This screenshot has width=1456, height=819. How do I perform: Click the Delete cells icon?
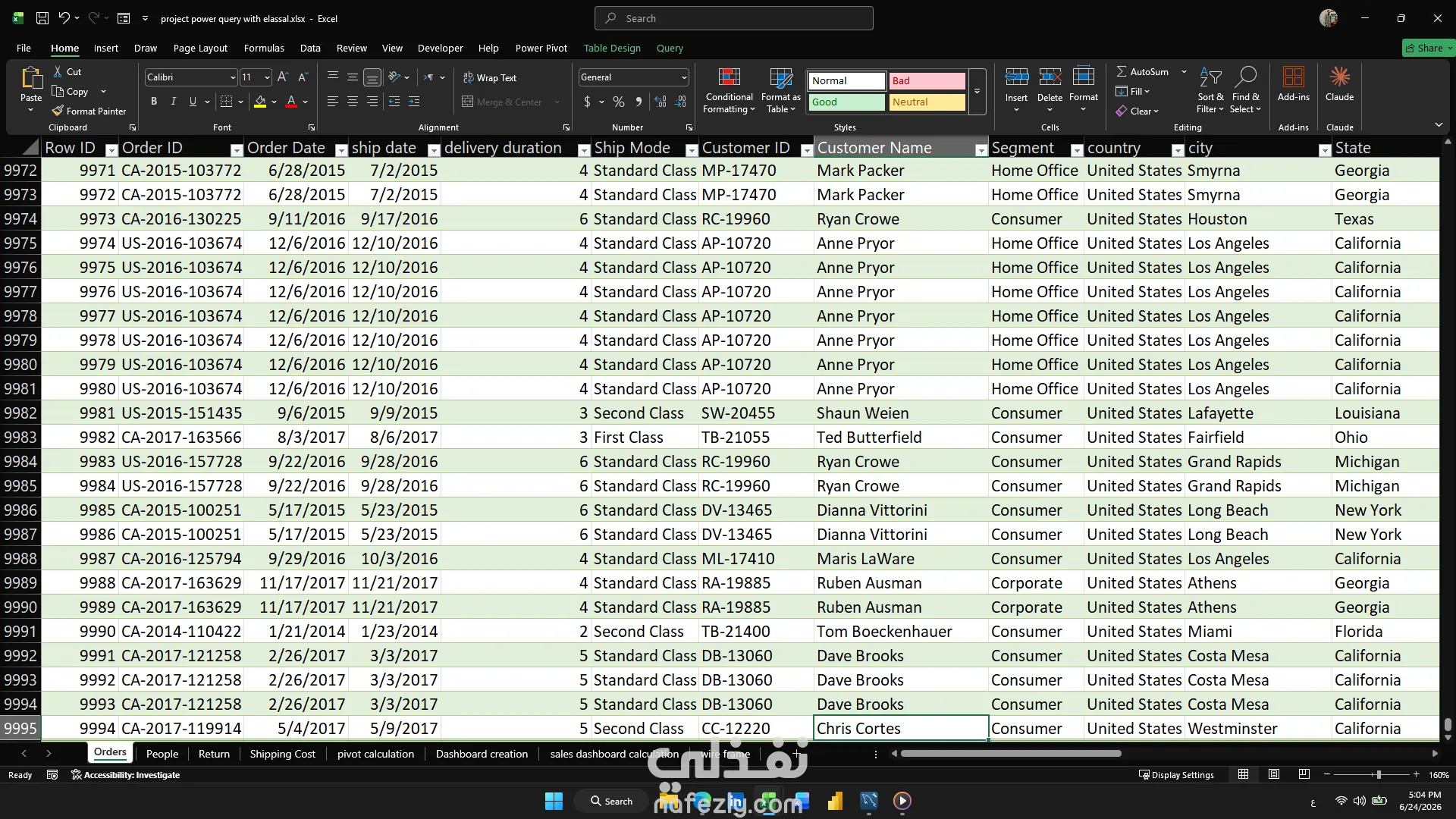[1050, 77]
